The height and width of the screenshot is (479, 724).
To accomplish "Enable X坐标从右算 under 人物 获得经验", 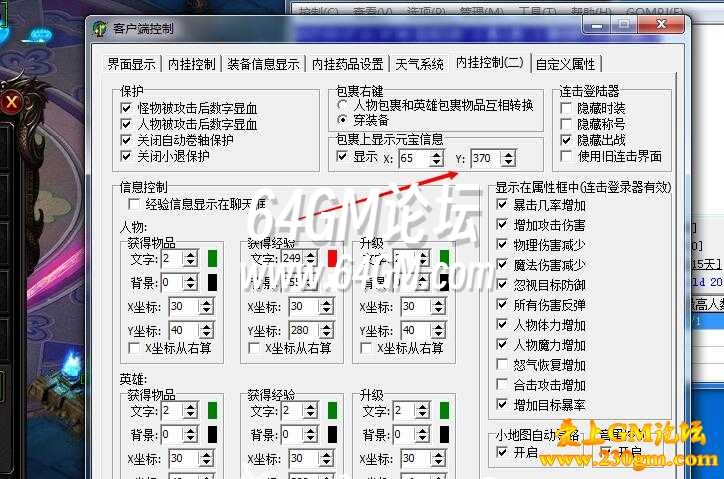I will click(254, 348).
